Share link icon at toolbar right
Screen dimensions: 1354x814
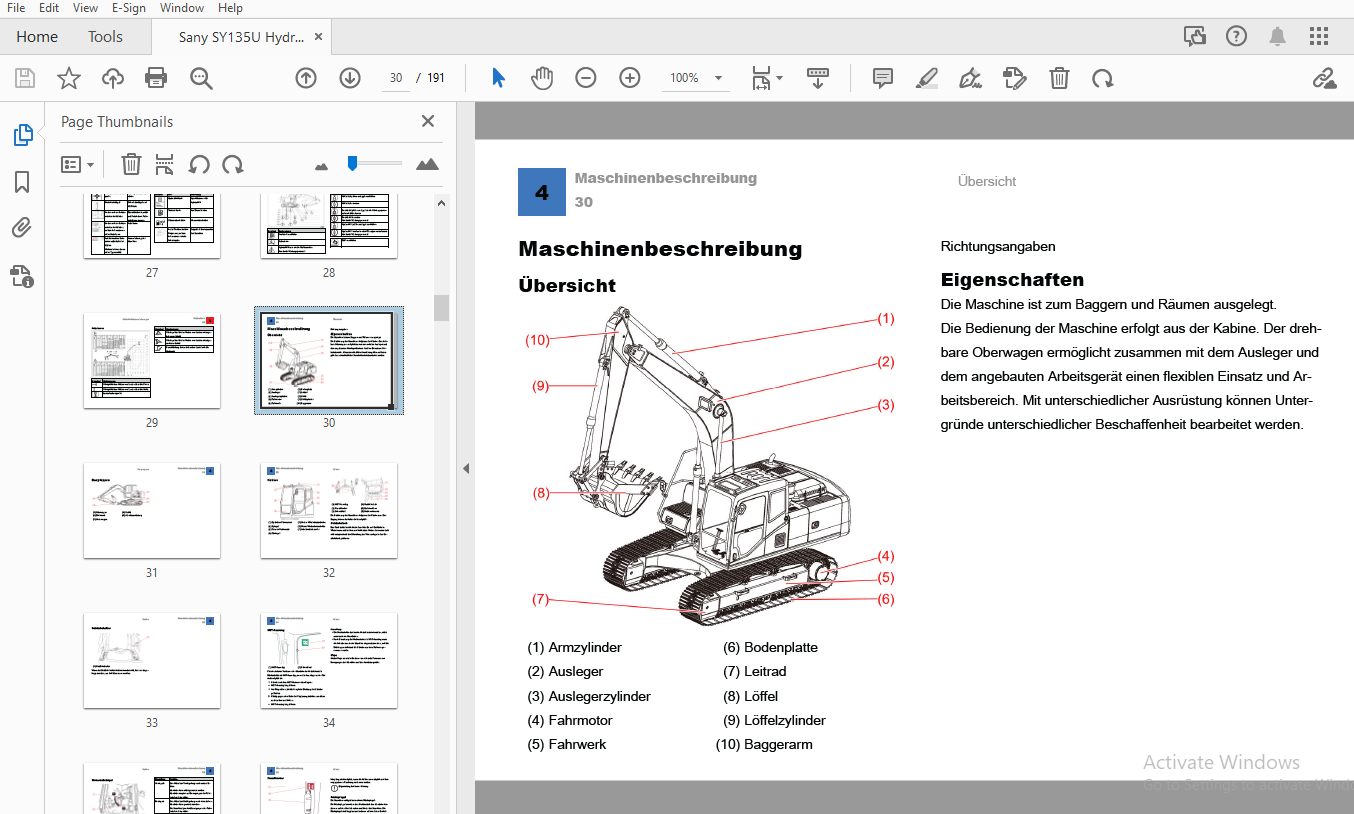click(x=1324, y=78)
